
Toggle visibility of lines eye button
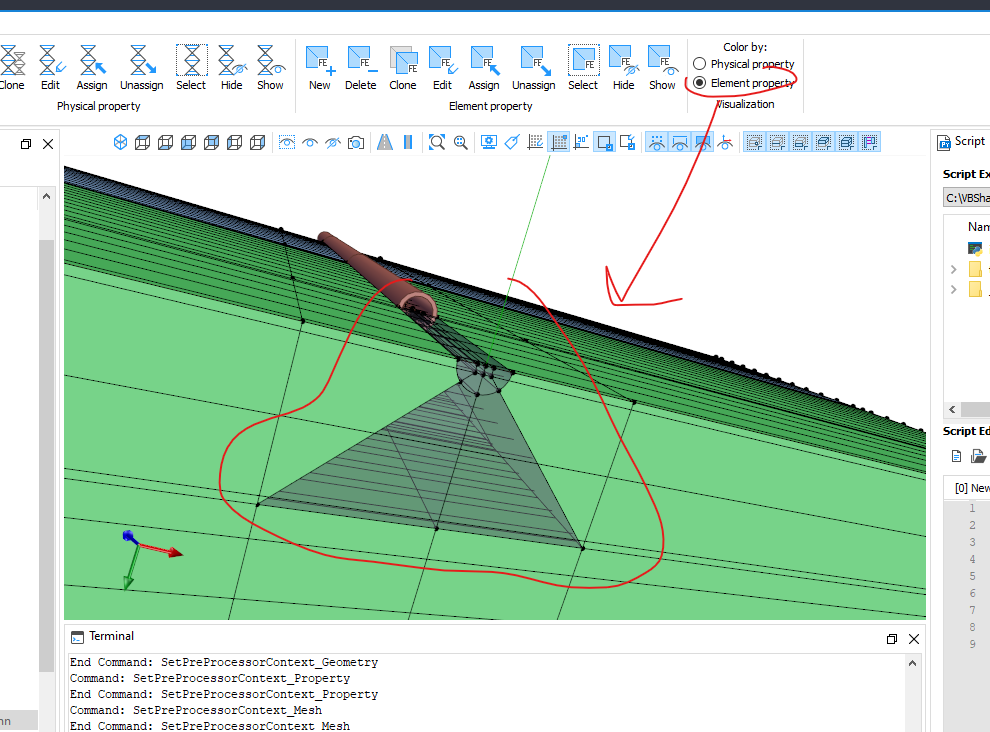680,143
